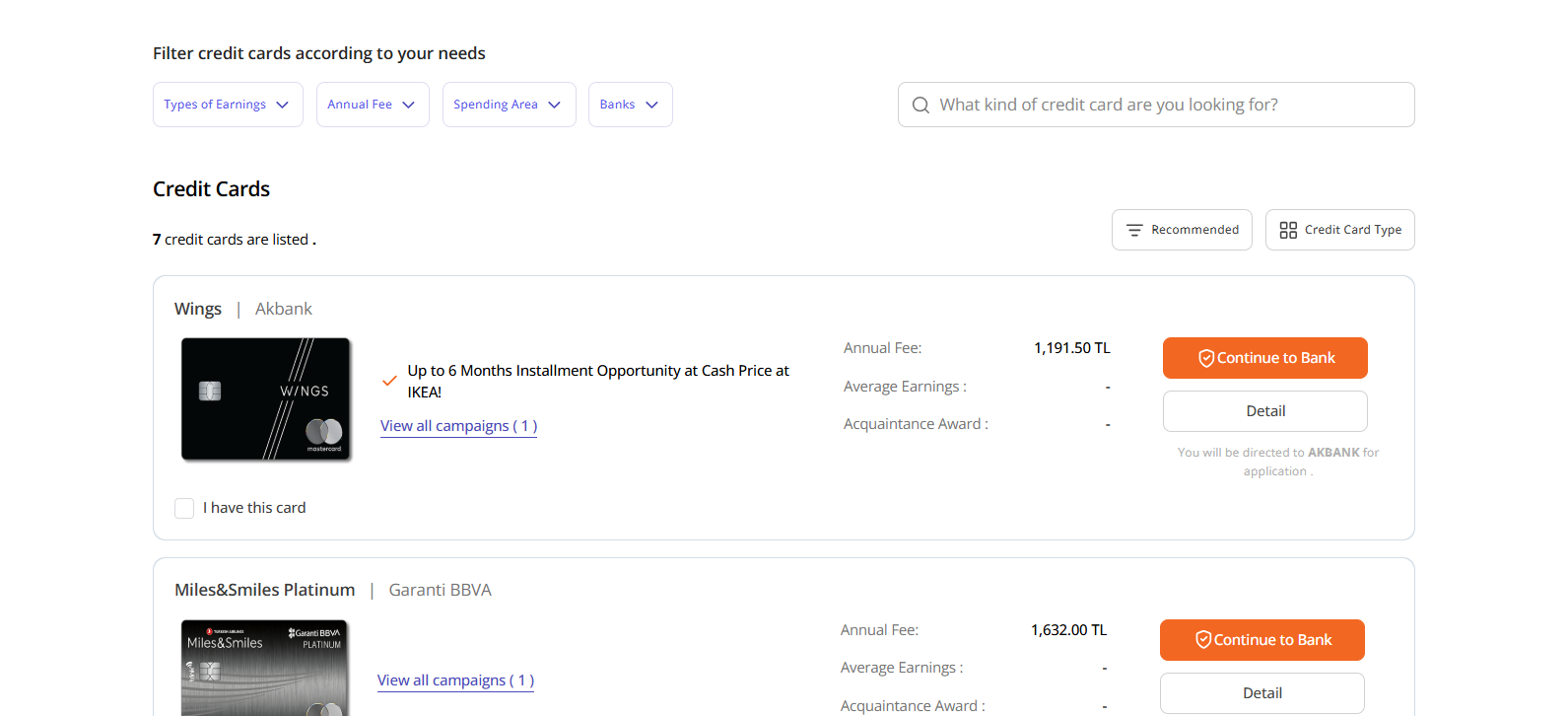The image size is (1568, 716).
Task: Expand the Spending Area filter
Action: click(509, 105)
